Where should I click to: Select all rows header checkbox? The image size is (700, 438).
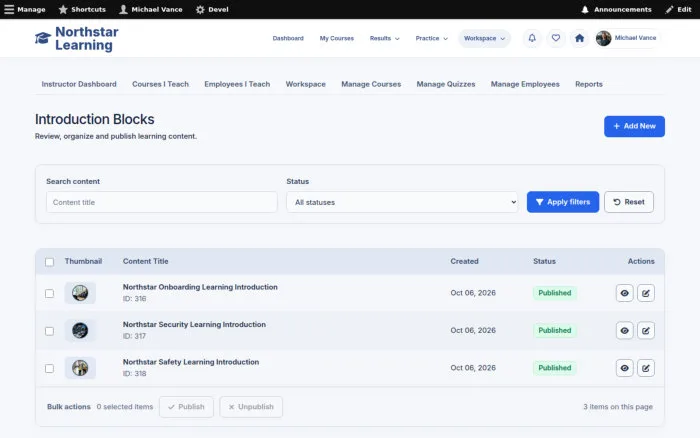click(x=50, y=262)
